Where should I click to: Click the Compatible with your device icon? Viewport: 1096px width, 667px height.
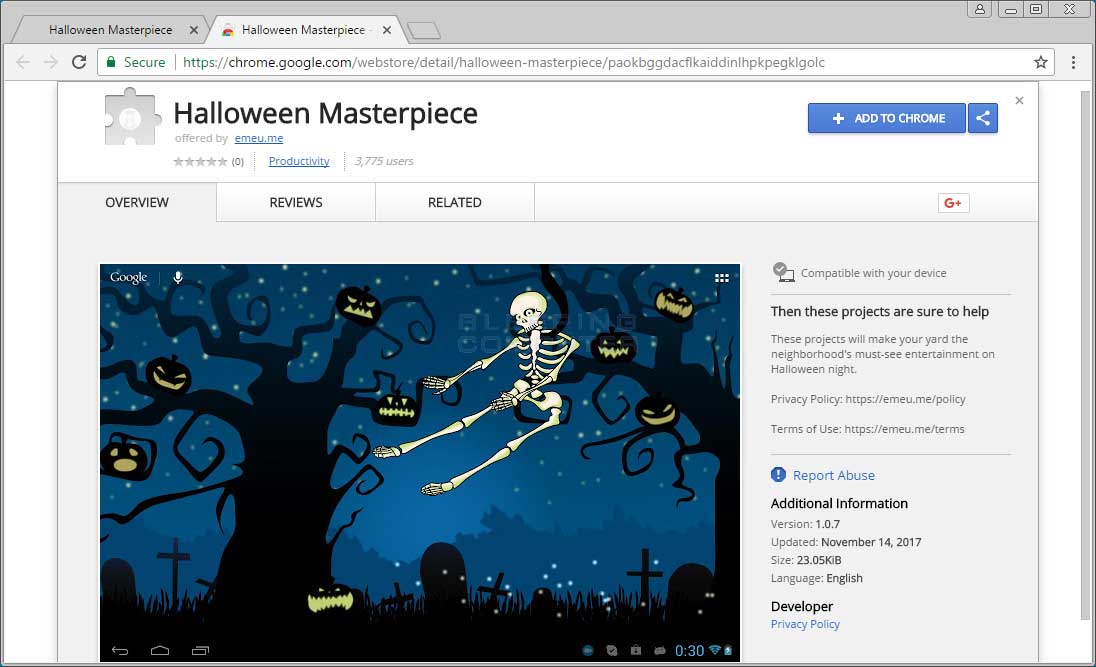click(x=784, y=272)
